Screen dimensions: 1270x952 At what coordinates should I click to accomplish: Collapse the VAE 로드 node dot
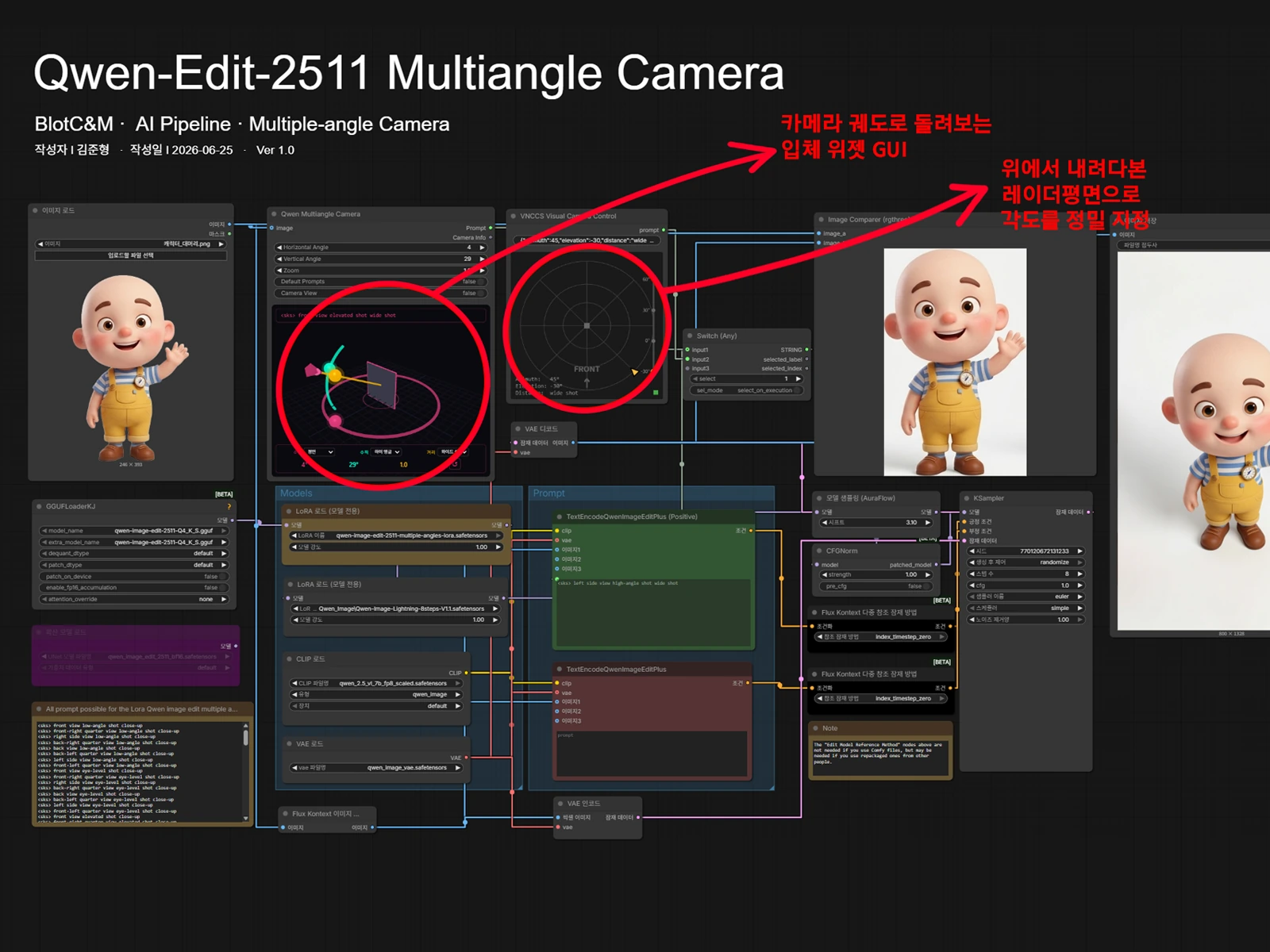point(289,743)
